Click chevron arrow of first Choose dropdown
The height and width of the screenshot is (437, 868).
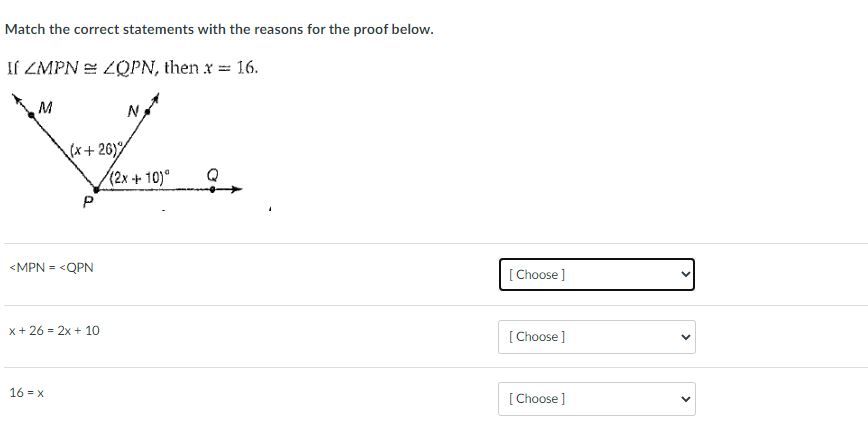click(685, 274)
